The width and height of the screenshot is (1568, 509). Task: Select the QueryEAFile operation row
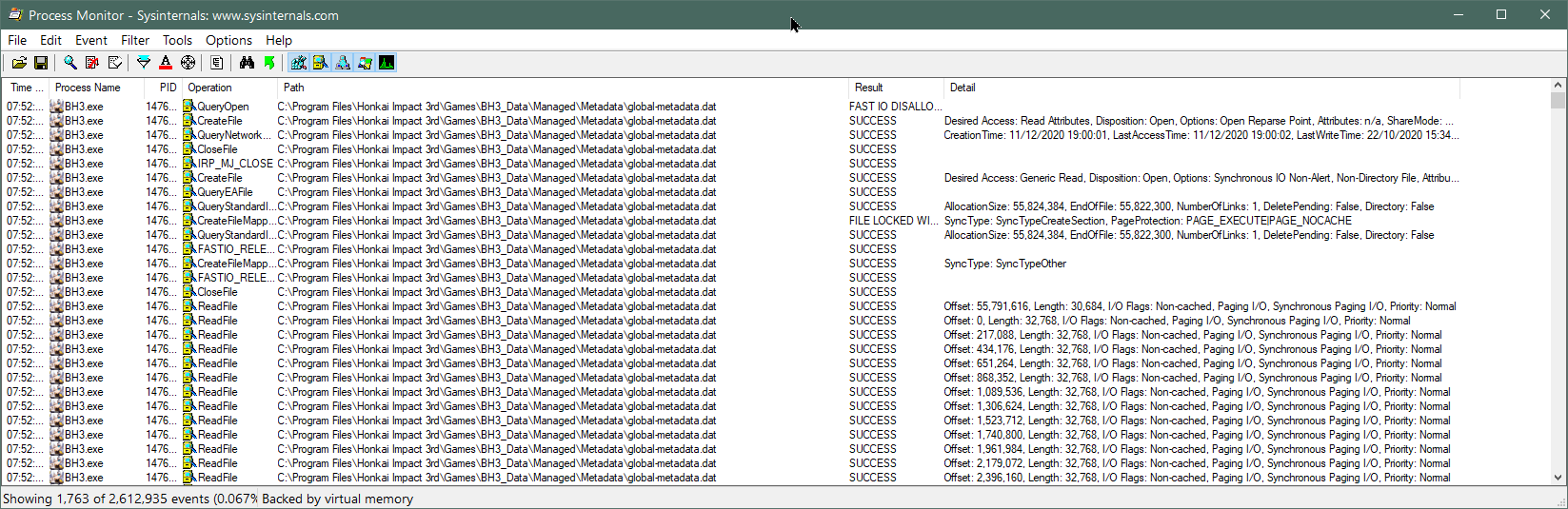pyautogui.click(x=731, y=192)
